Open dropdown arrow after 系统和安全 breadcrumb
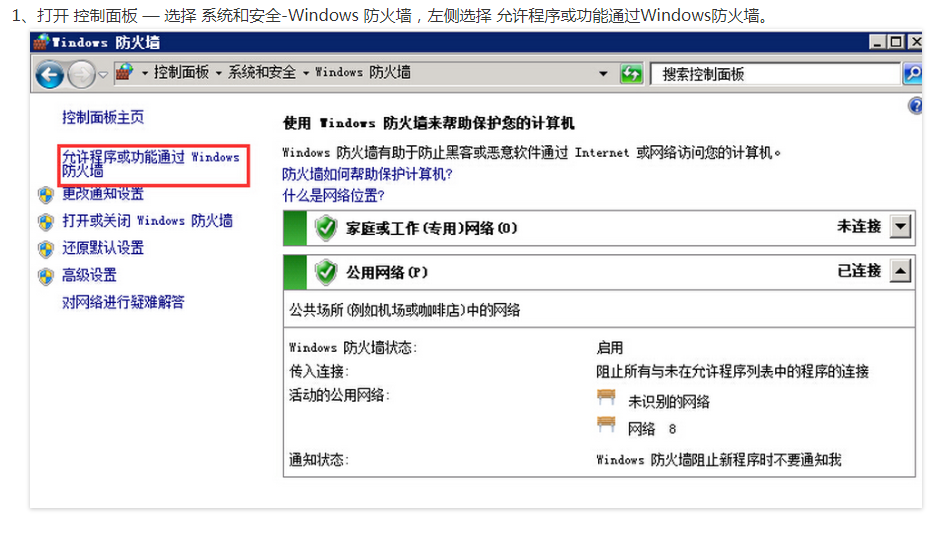Viewport: 952px width, 539px height. pos(306,73)
